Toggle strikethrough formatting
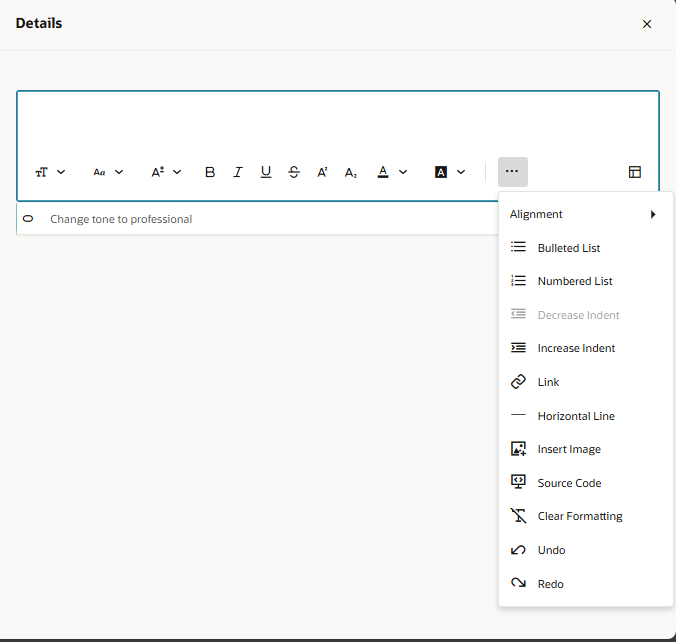 click(x=294, y=172)
